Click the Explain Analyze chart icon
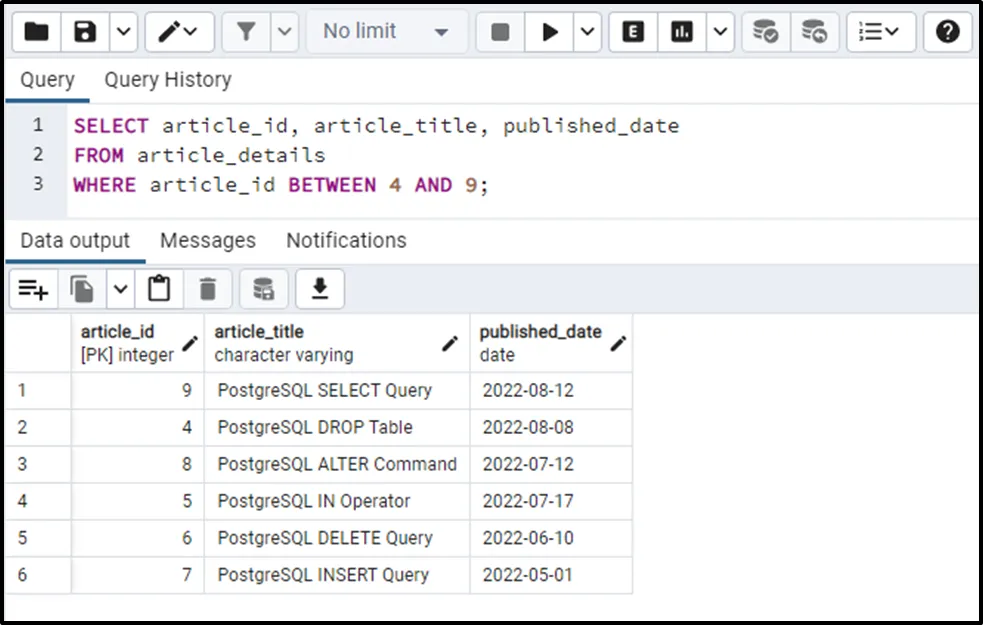This screenshot has height=625, width=983. (682, 32)
